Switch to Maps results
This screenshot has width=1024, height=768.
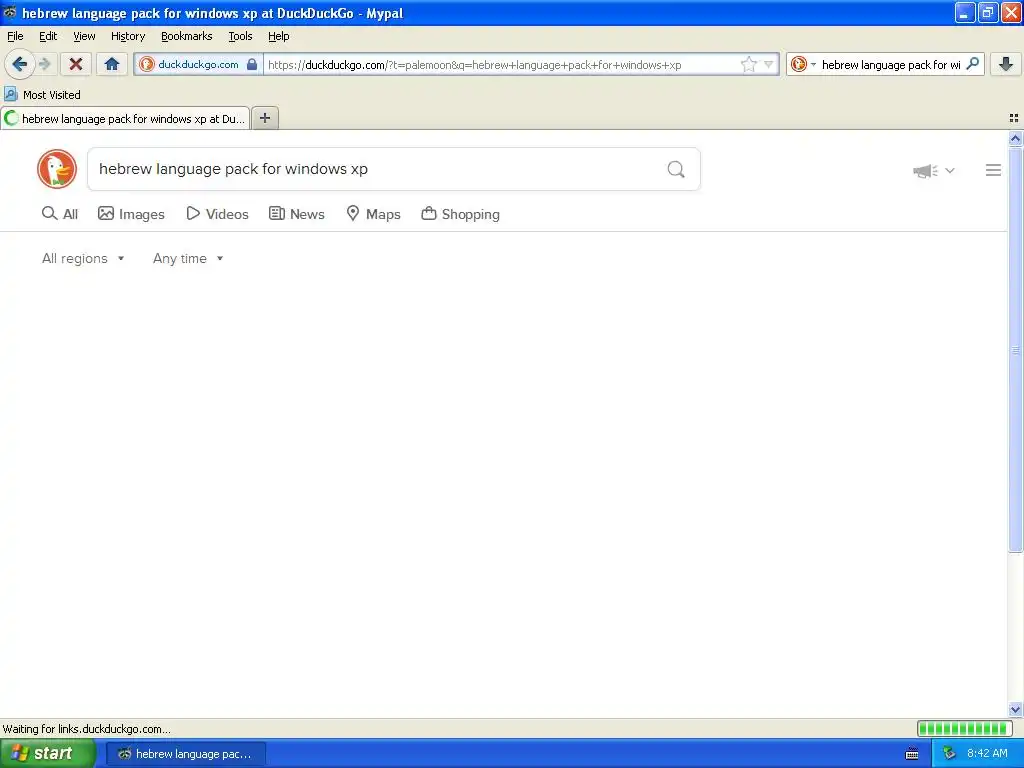[373, 214]
